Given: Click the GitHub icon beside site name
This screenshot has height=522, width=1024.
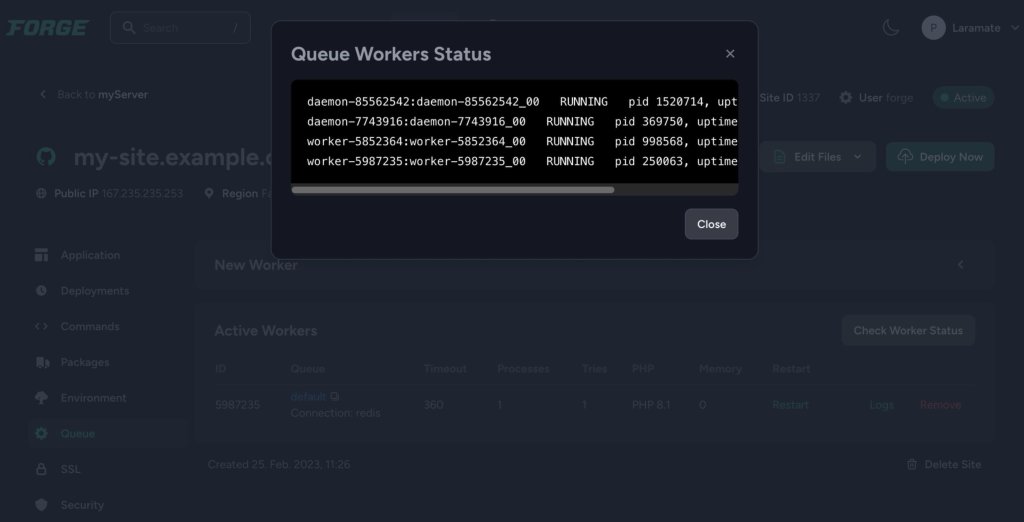Looking at the screenshot, I should tap(46, 157).
